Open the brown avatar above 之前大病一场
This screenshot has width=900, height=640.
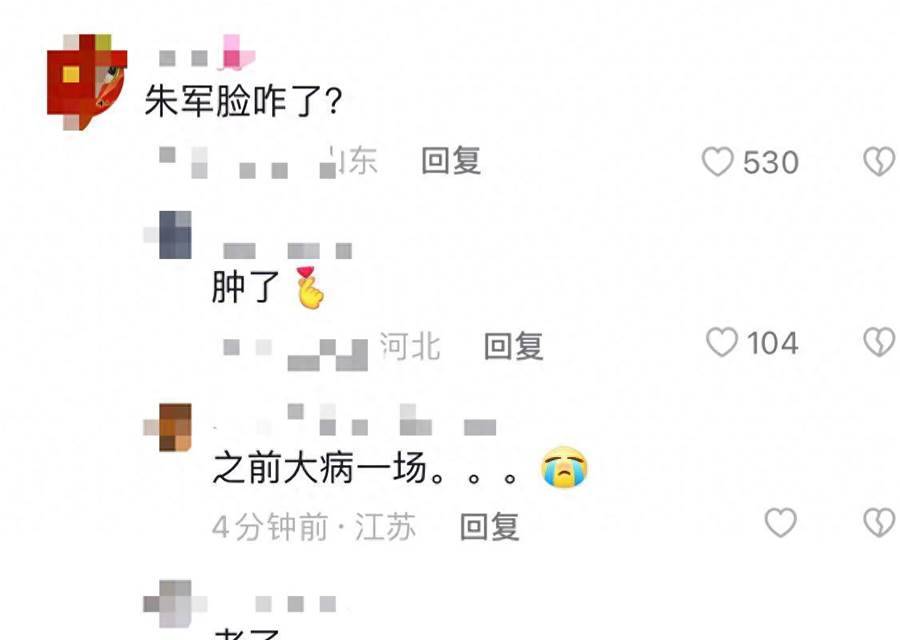(168, 428)
